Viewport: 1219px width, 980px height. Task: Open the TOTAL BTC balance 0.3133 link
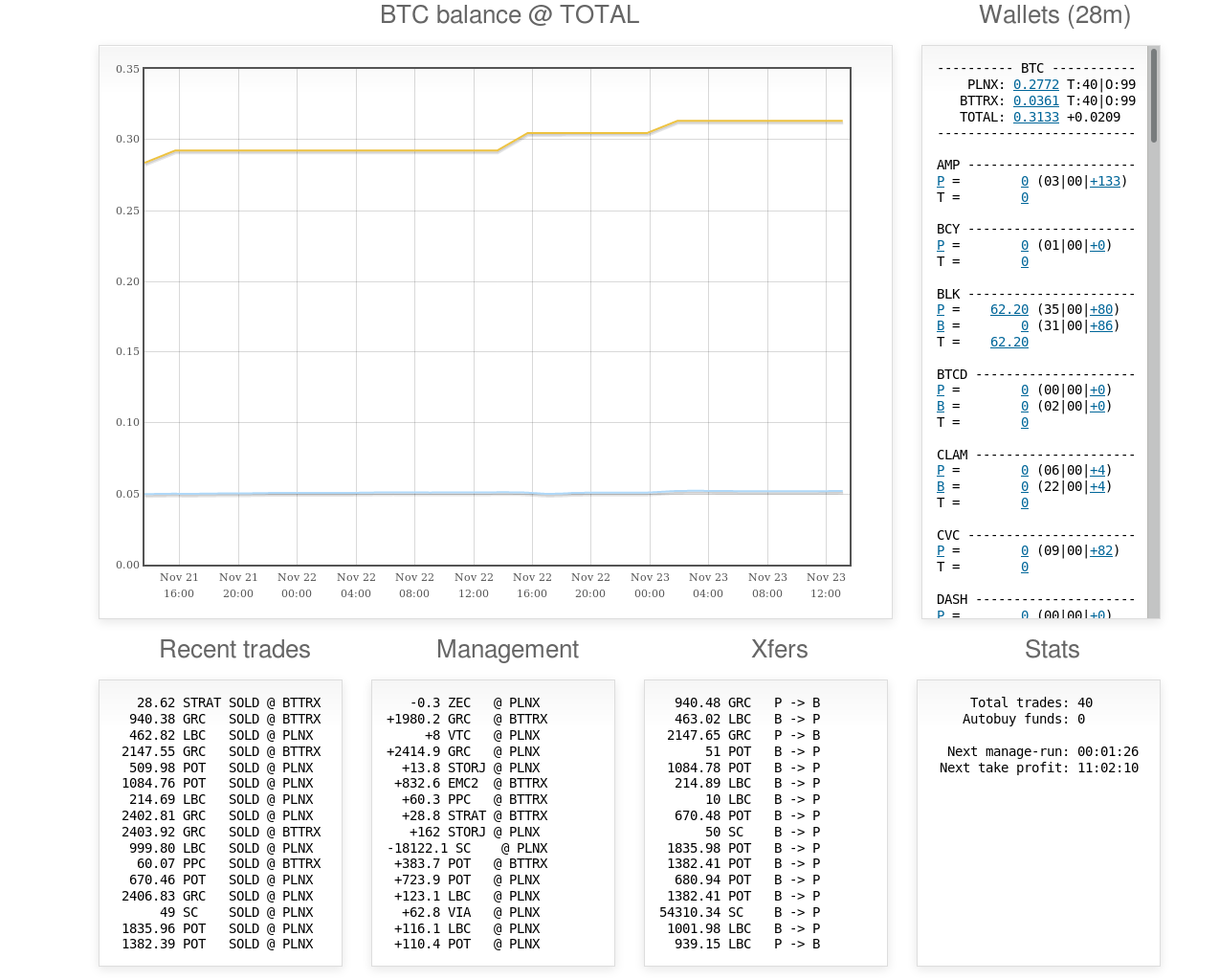1036,117
